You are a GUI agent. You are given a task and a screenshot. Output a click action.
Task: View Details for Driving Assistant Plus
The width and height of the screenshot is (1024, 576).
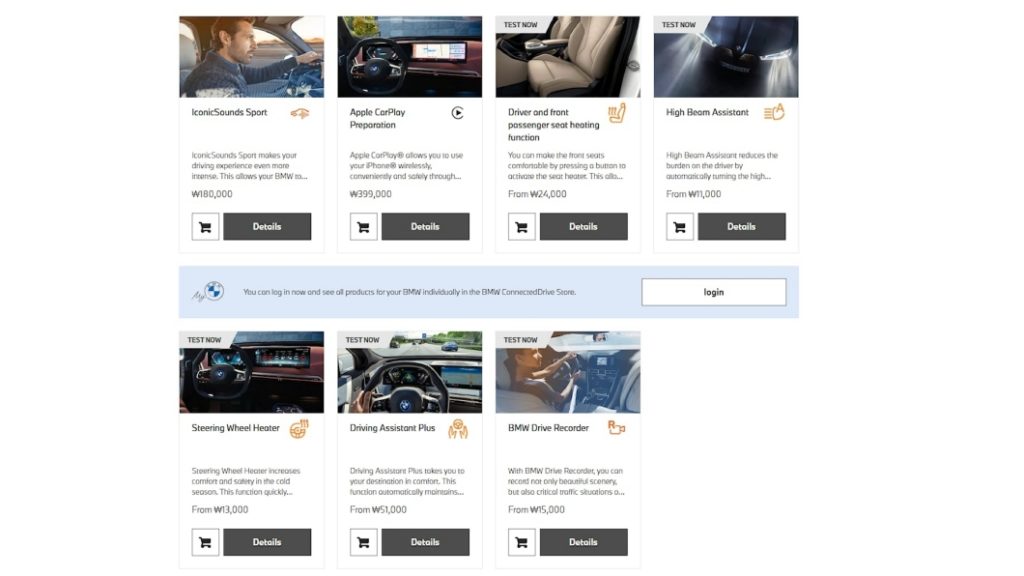coord(425,542)
